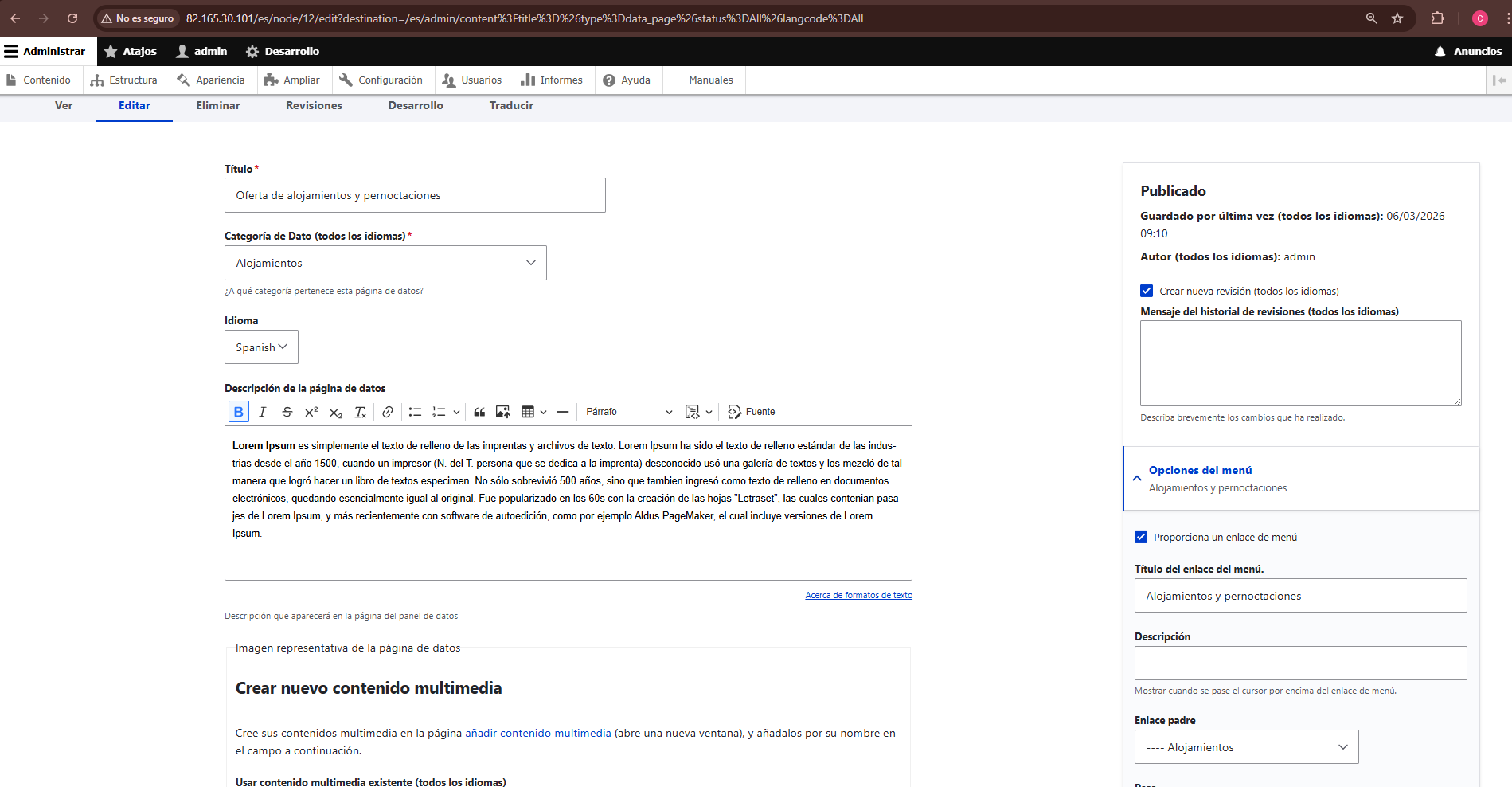The image size is (1512, 787).
Task: Open the Idioma language selector
Action: coord(261,347)
